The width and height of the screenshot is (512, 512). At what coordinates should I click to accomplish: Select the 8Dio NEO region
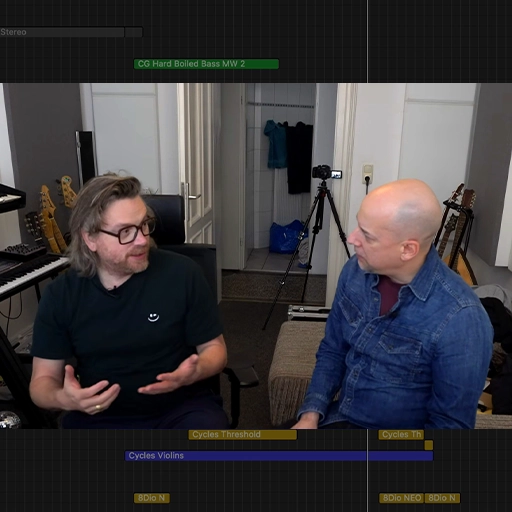(401, 498)
